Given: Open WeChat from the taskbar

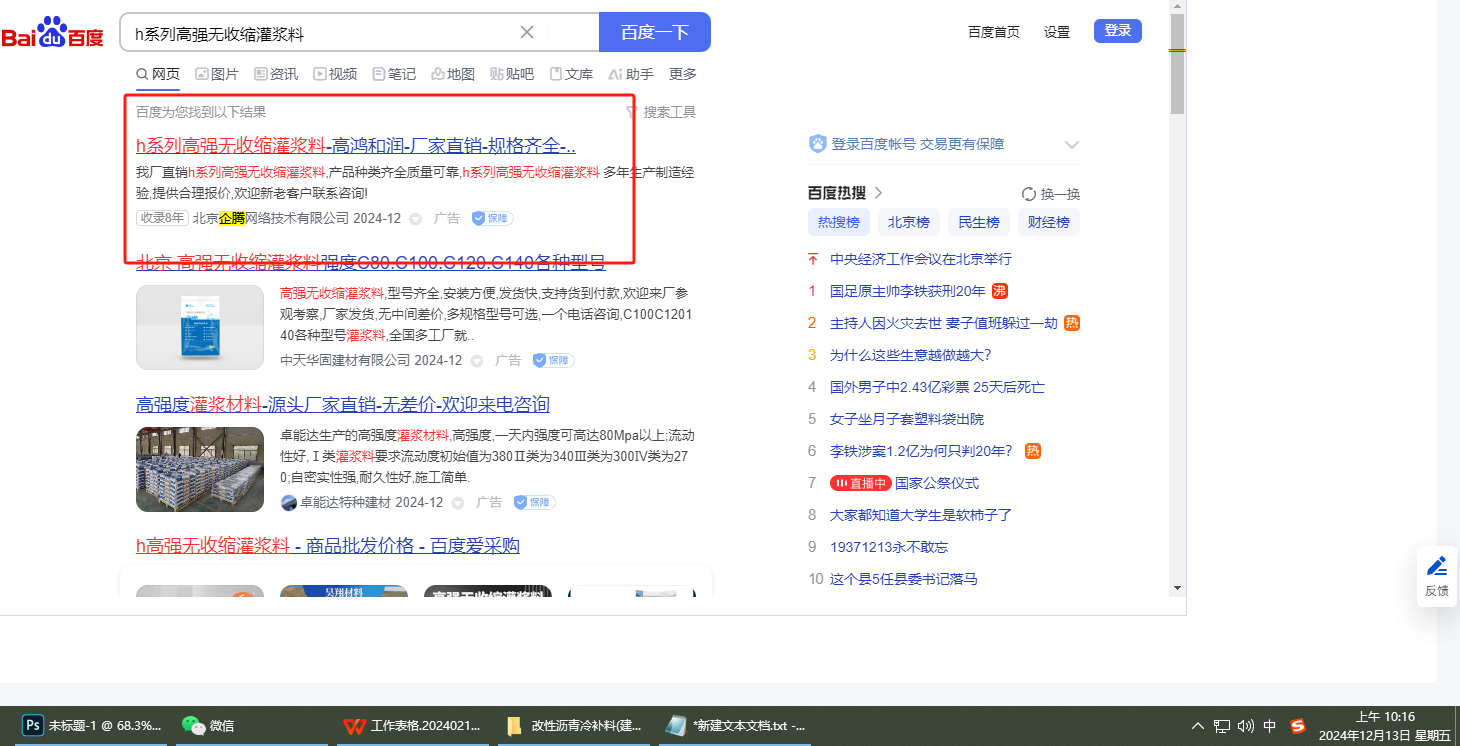Looking at the screenshot, I should pos(193,726).
